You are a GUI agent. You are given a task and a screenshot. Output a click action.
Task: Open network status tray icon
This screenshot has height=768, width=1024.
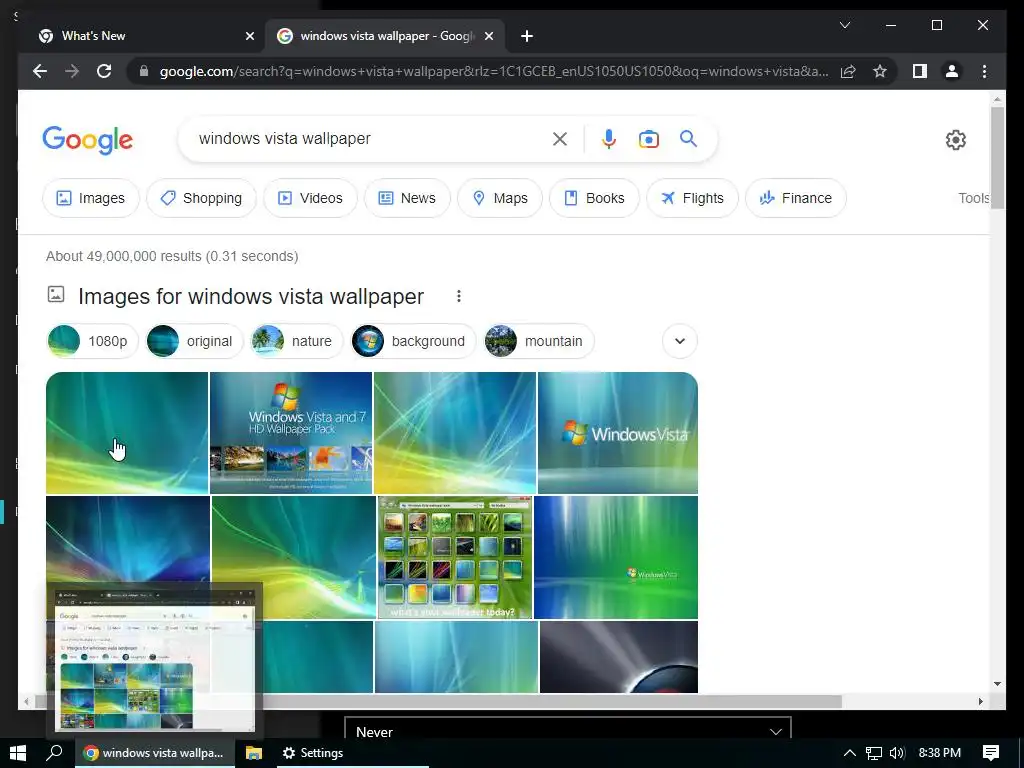click(x=873, y=753)
